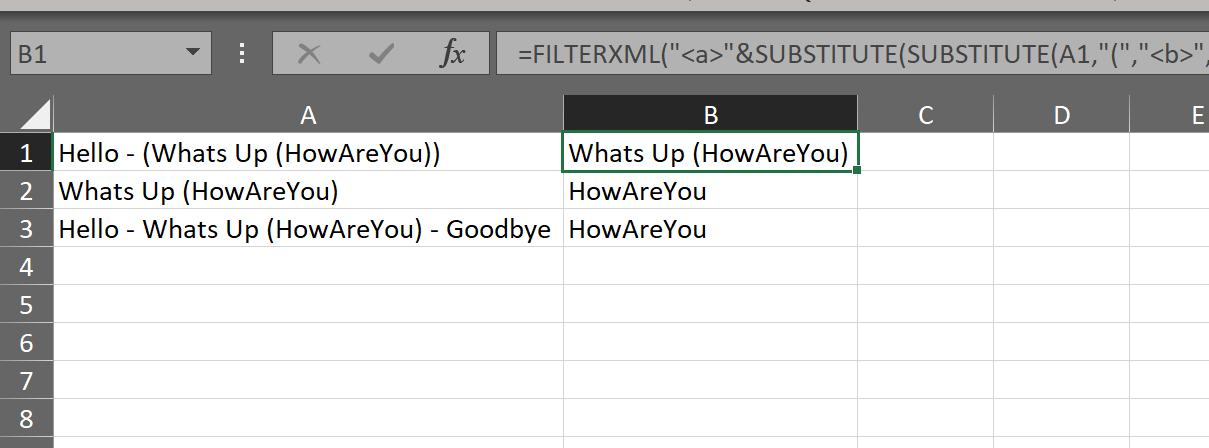Select row 1 header
This screenshot has width=1209, height=448.
pos(26,153)
